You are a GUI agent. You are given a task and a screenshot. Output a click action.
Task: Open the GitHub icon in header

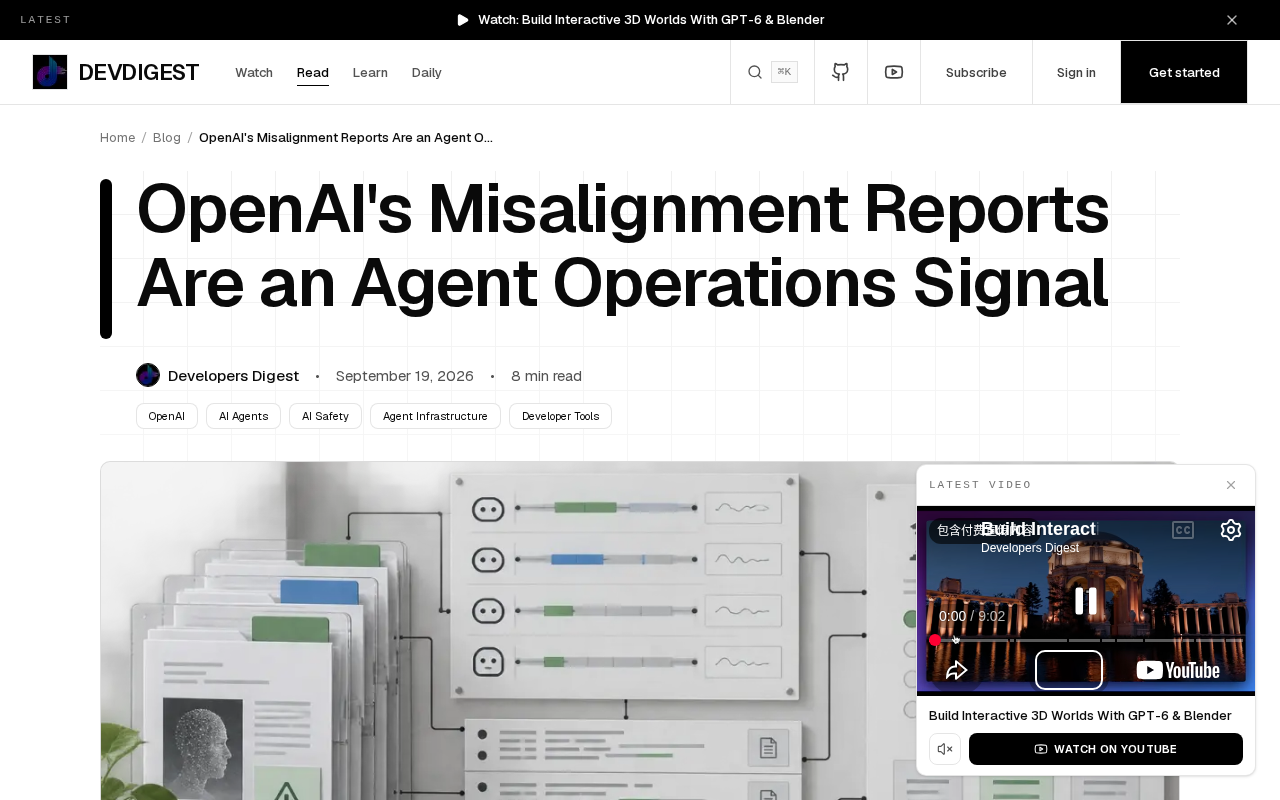pyautogui.click(x=841, y=72)
